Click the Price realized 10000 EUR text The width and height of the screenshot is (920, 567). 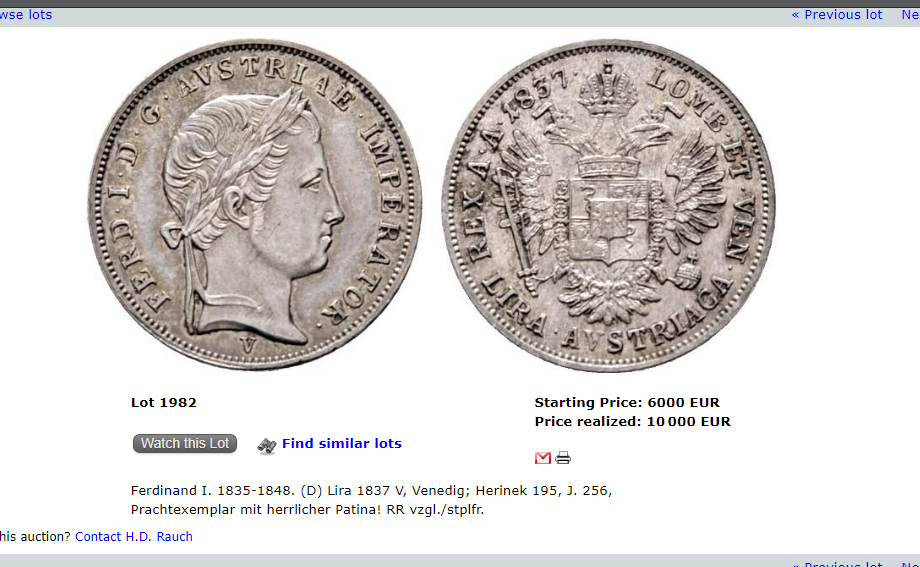coord(632,421)
